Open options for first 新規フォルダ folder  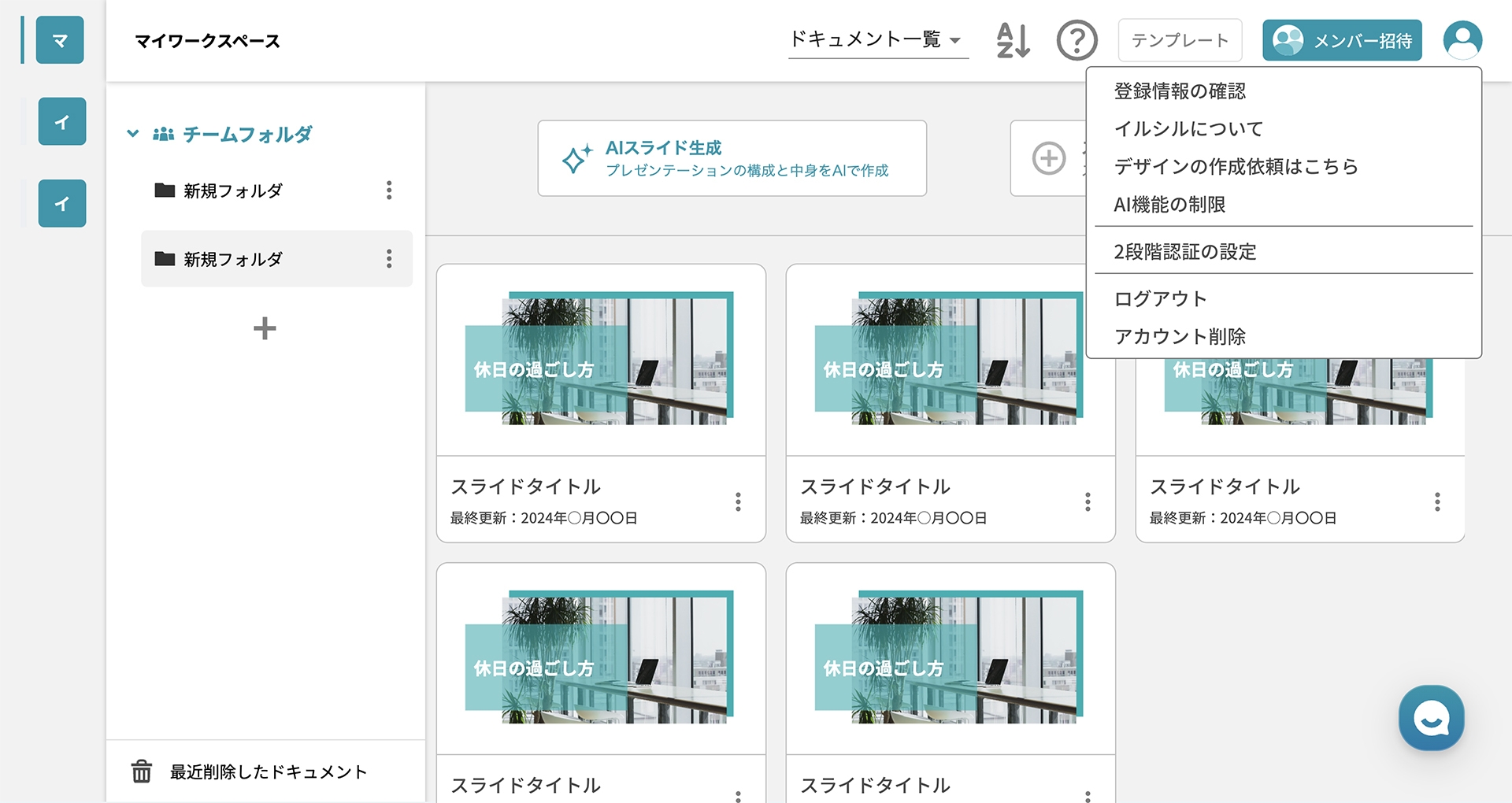pyautogui.click(x=389, y=191)
